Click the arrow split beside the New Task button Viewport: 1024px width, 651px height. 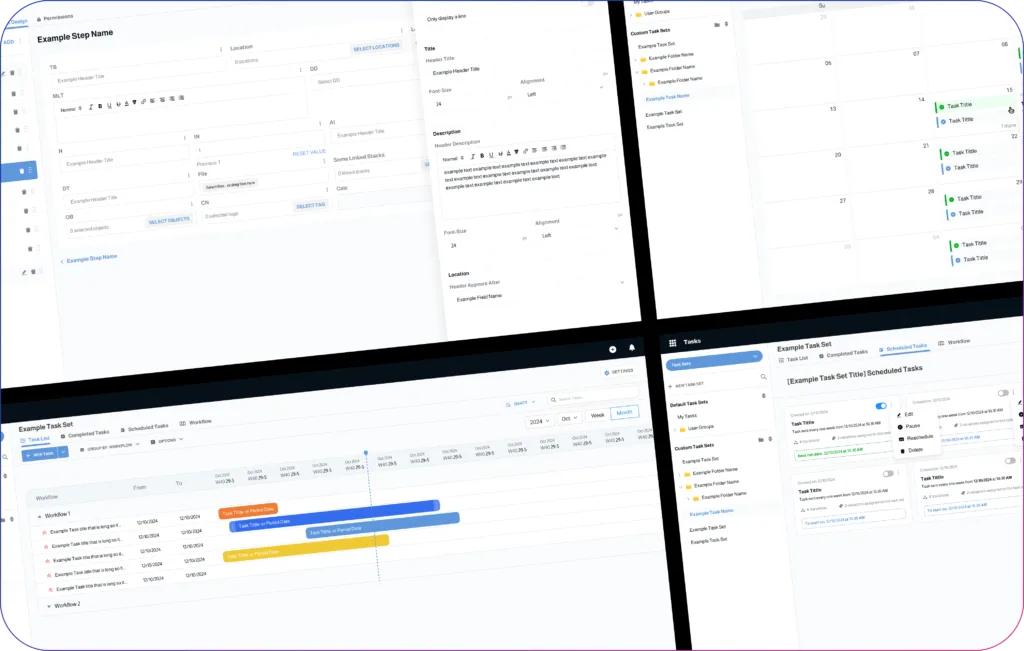pos(63,451)
